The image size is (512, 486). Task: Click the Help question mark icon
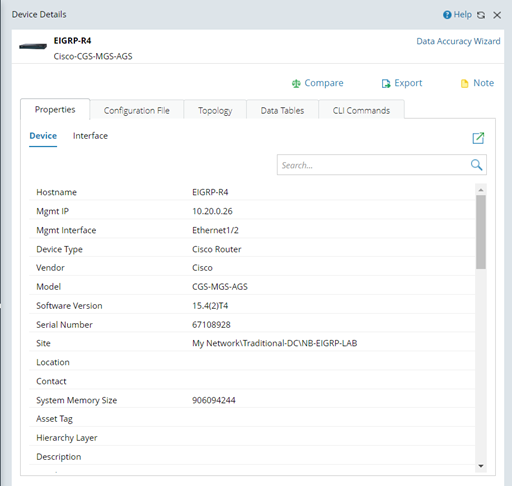point(447,15)
